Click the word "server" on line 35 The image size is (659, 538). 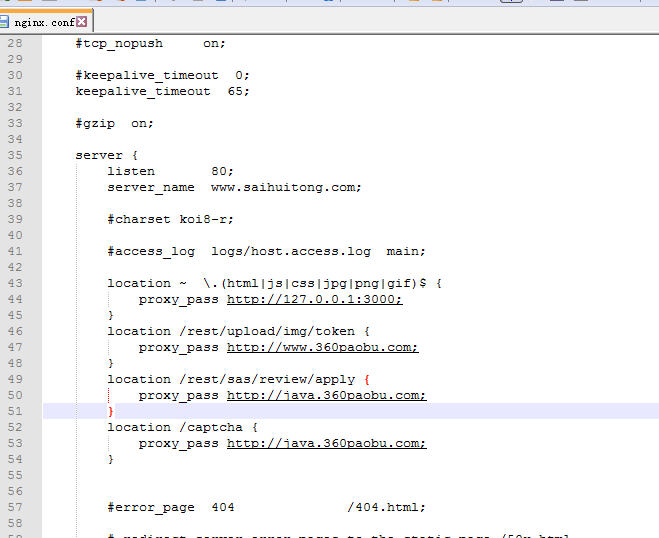click(x=99, y=156)
